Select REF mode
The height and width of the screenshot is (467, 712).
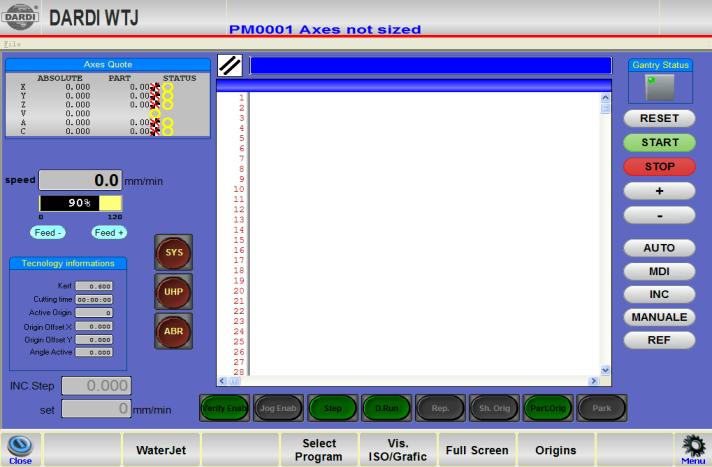659,340
